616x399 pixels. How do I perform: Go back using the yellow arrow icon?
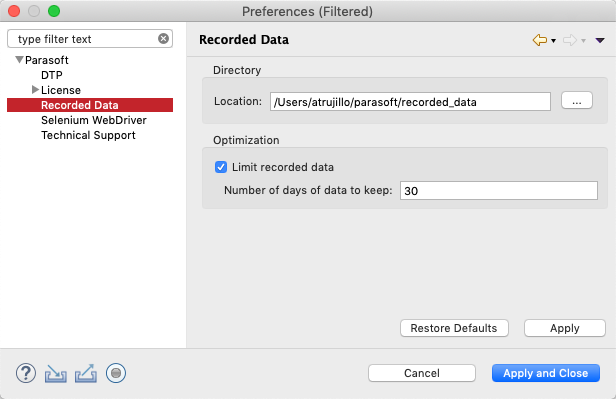pos(540,40)
